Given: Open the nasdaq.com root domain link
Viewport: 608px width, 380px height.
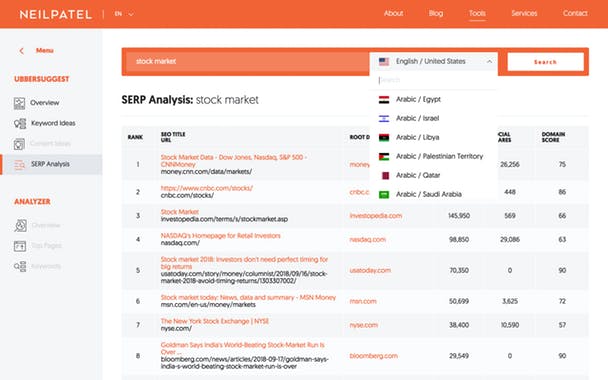Looking at the screenshot, I should point(368,240).
